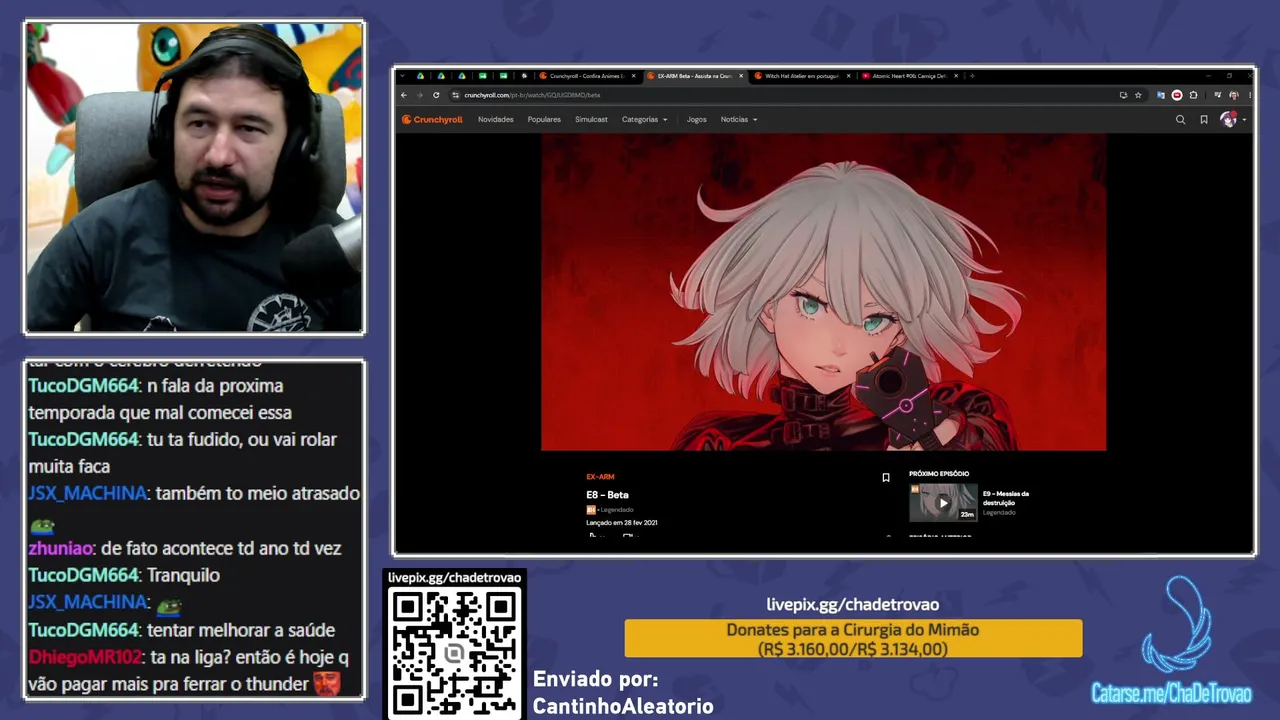Expand the Categorias dropdown

(x=644, y=120)
